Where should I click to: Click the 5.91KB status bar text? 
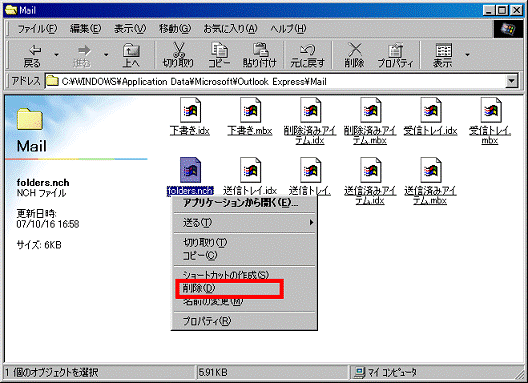click(213, 372)
